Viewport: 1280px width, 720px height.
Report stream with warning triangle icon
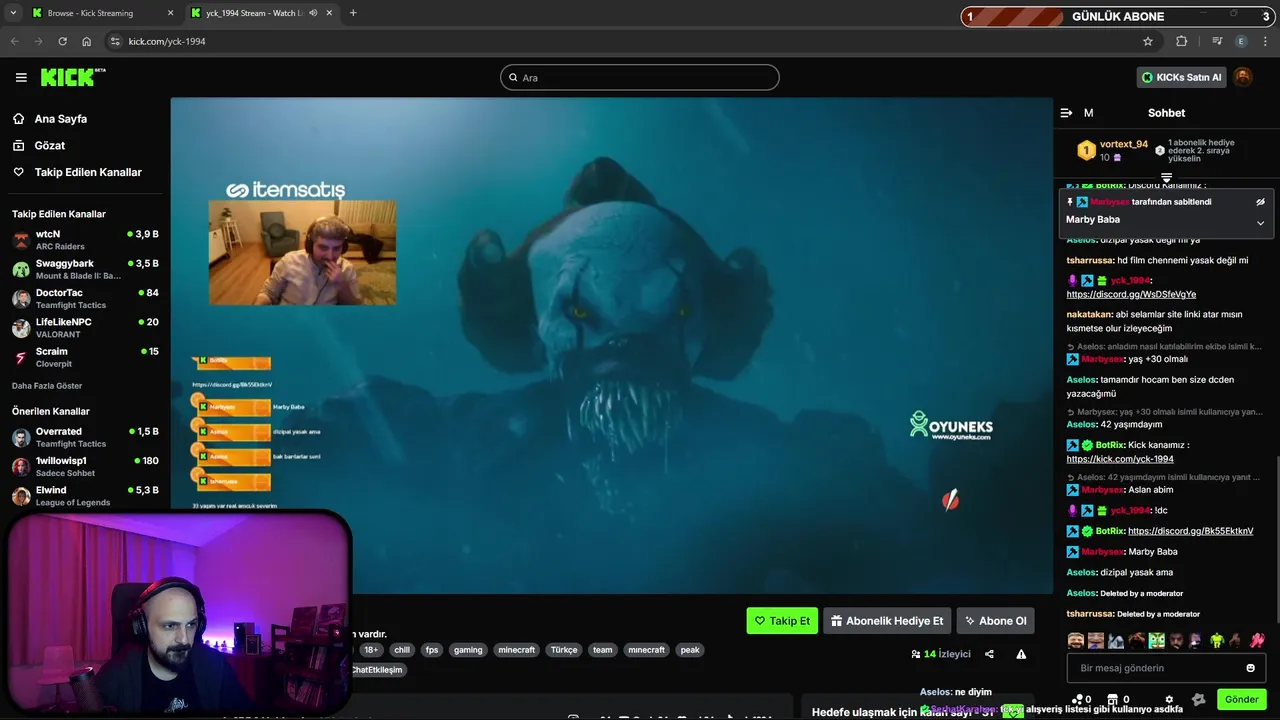[x=1021, y=654]
